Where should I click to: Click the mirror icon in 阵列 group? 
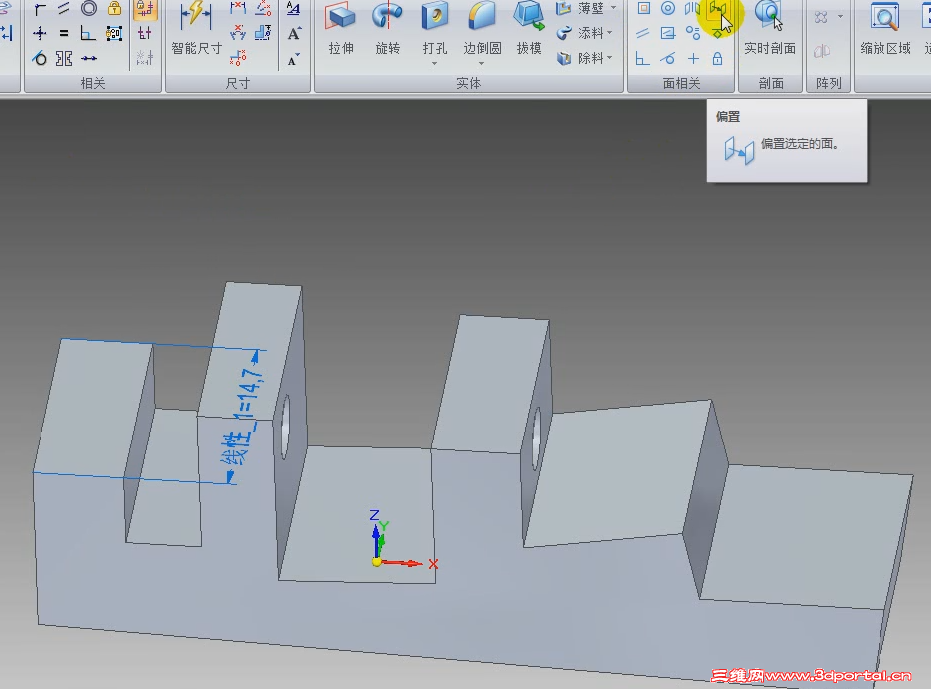pyautogui.click(x=822, y=52)
